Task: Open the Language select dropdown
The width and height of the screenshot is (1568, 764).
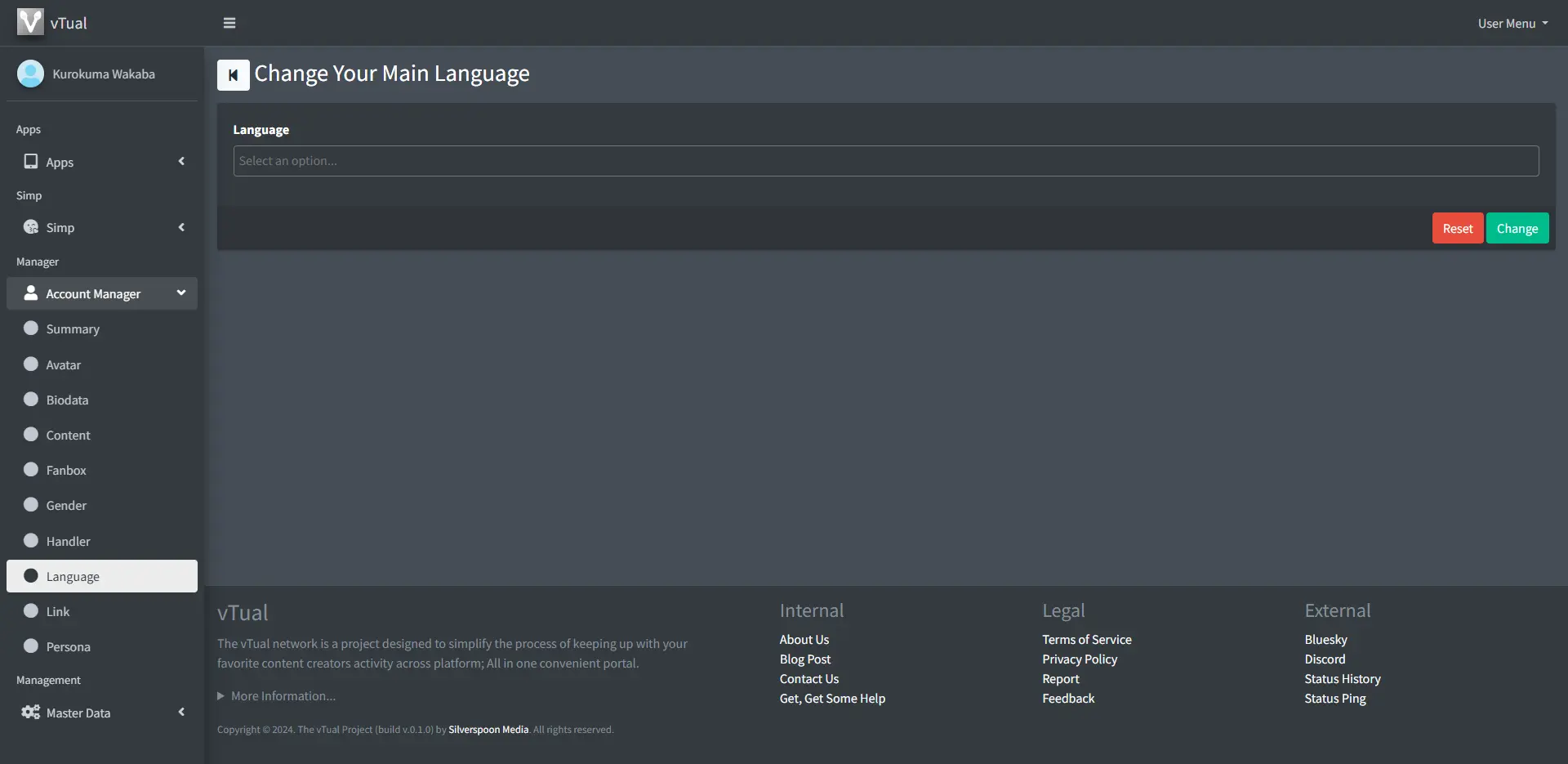Action: coord(885,161)
